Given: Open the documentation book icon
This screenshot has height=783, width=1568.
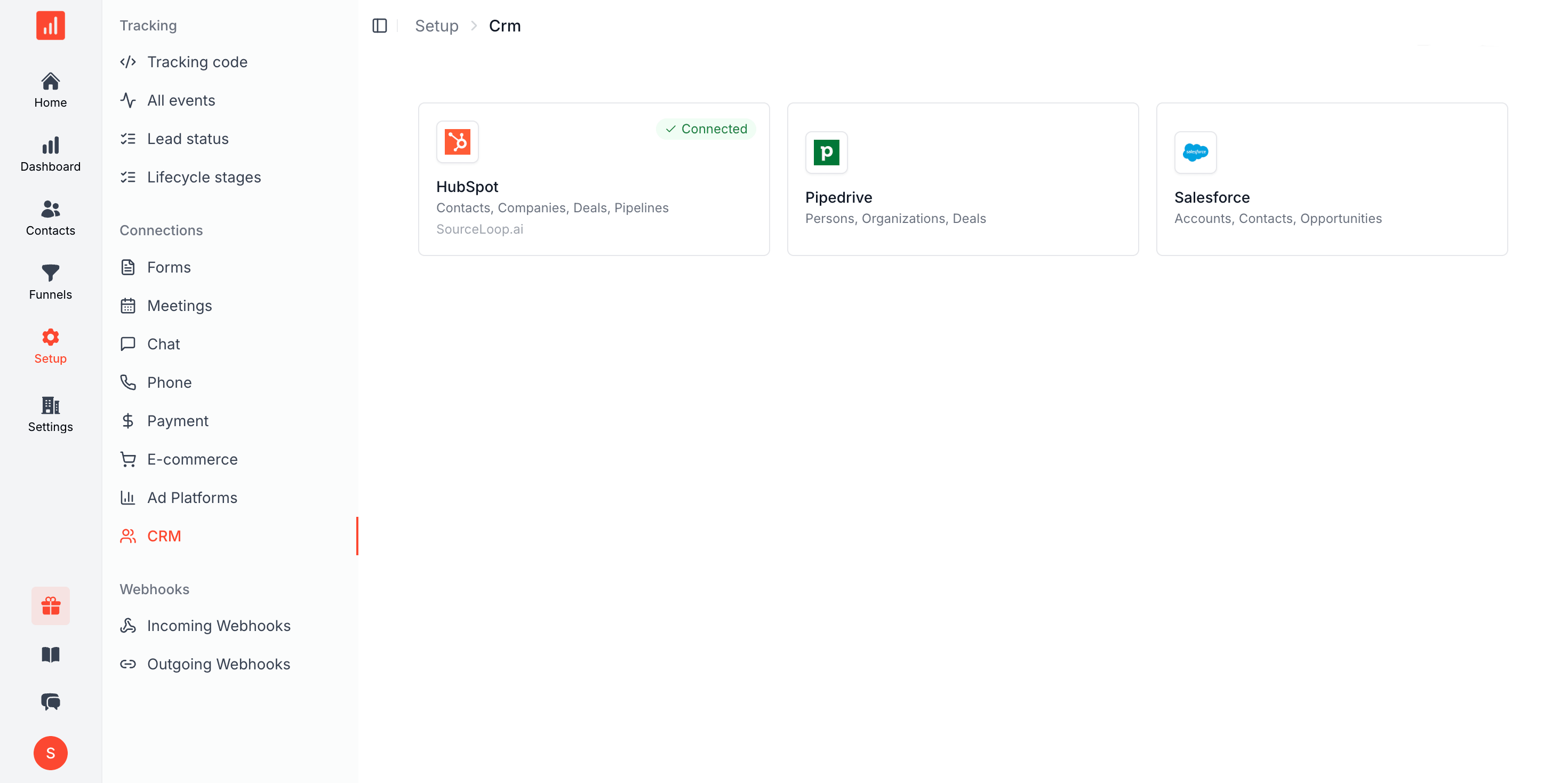Looking at the screenshot, I should [x=51, y=654].
